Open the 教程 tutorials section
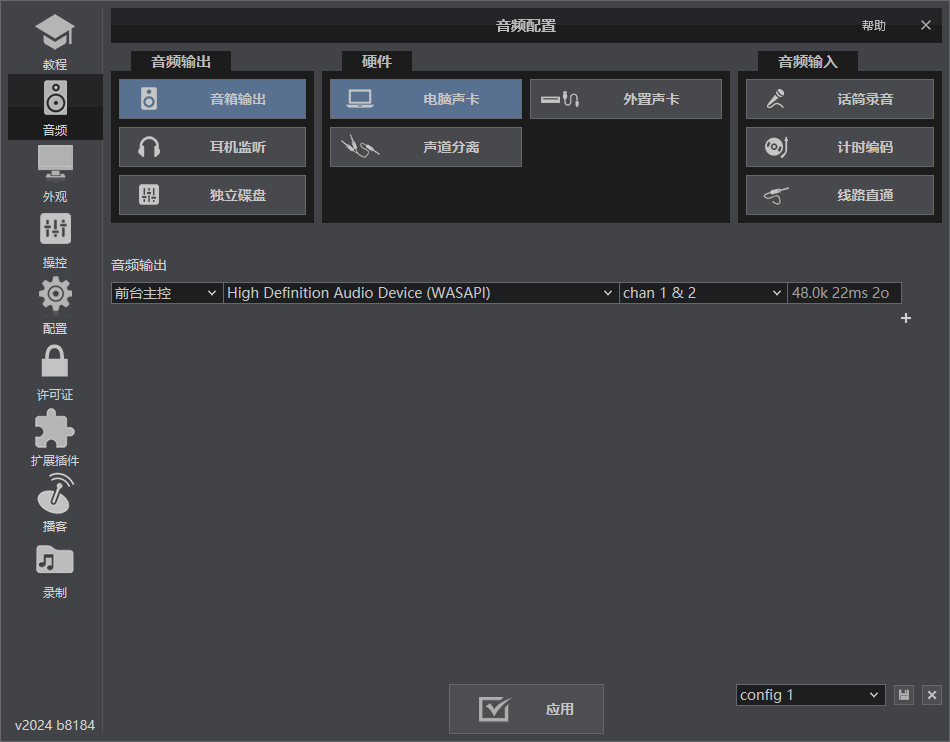 coord(55,41)
